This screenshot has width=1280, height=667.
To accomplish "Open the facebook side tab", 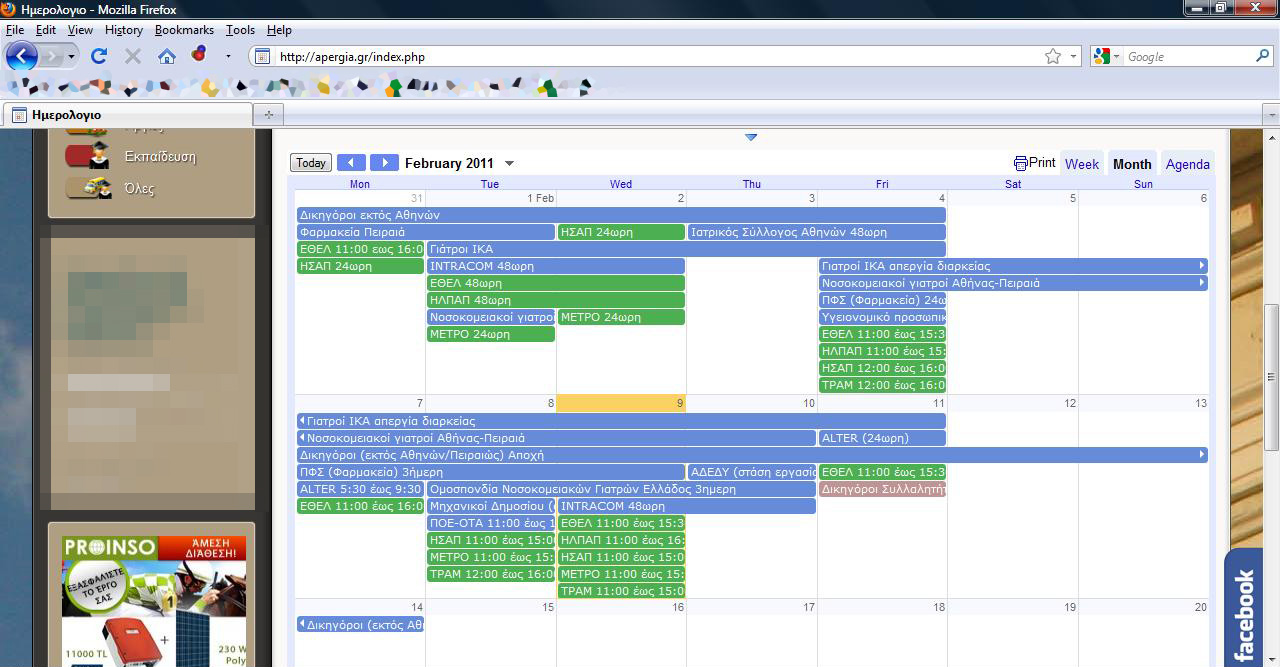I will [1243, 610].
